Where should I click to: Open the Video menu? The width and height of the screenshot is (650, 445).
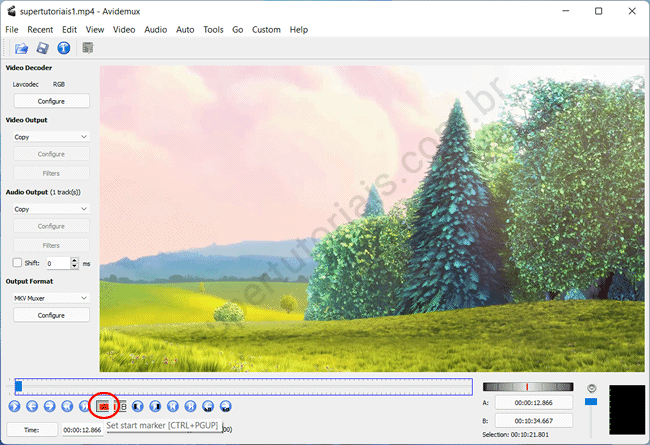124,29
